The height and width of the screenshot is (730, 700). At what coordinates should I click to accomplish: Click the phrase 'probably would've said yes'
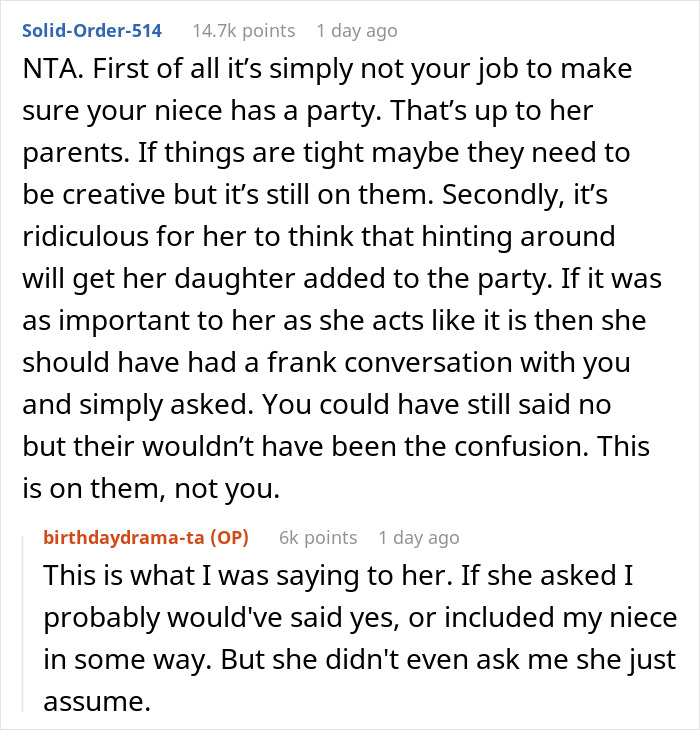coord(222,618)
